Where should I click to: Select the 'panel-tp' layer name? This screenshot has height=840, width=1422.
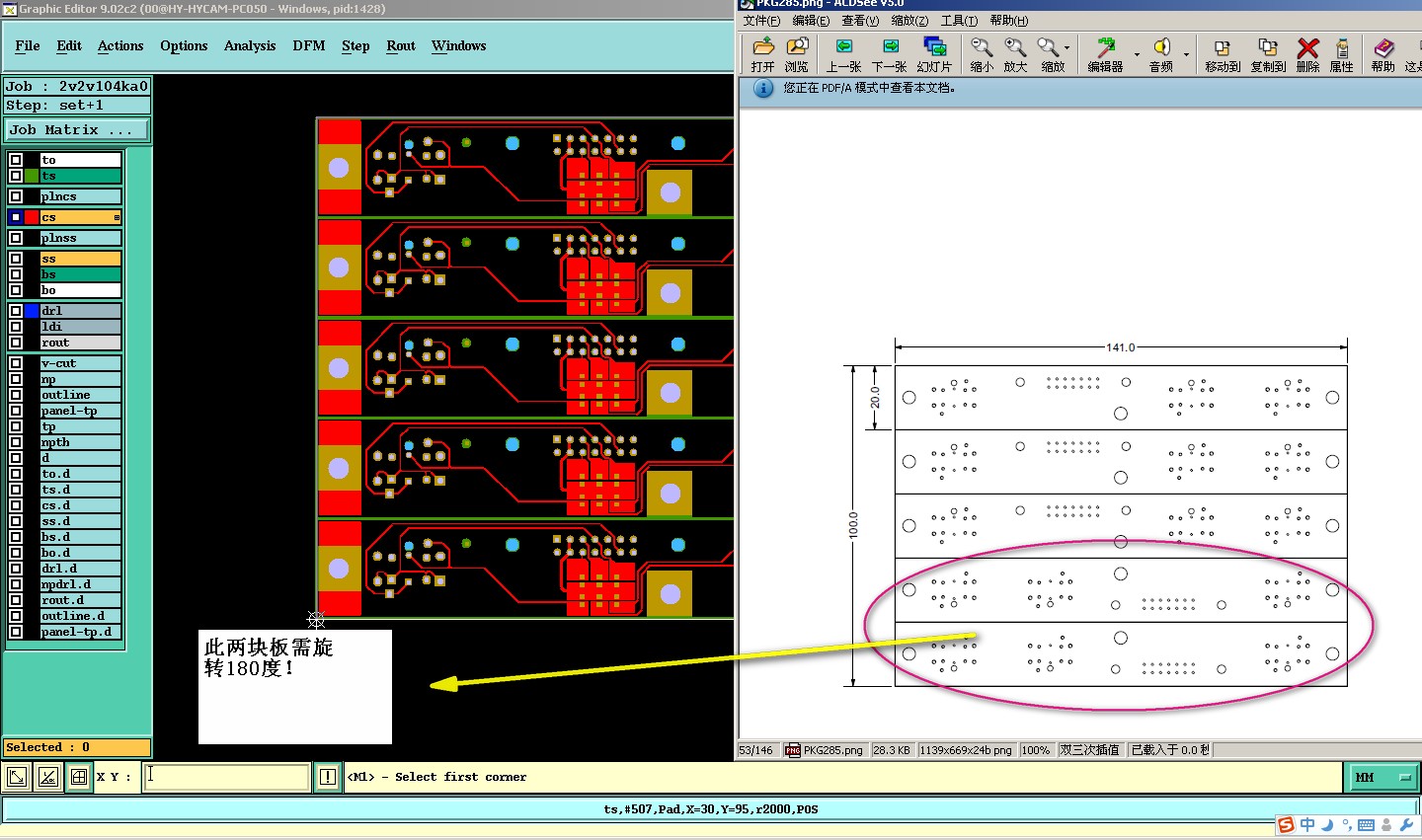[x=80, y=411]
